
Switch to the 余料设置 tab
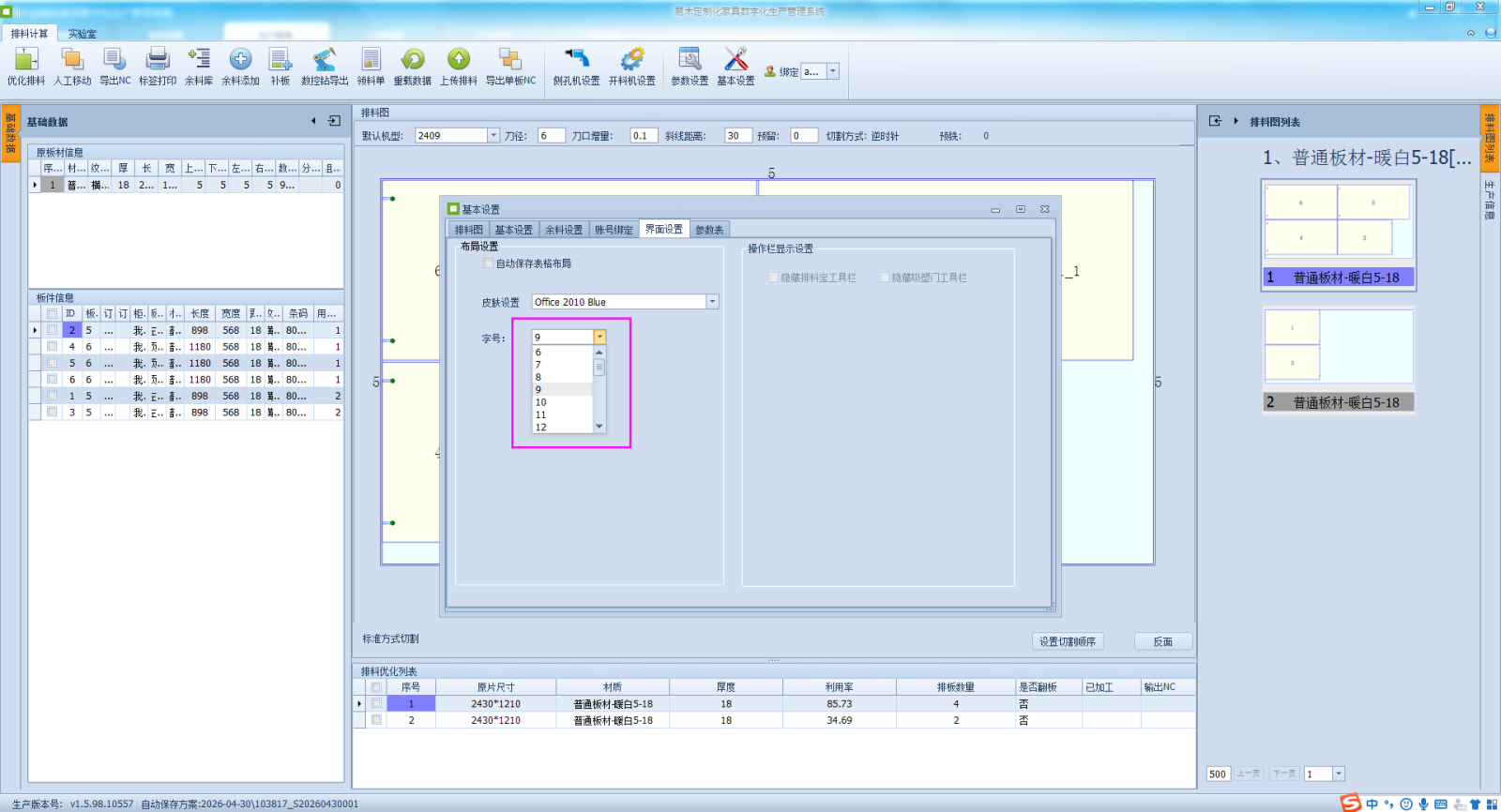pos(564,230)
